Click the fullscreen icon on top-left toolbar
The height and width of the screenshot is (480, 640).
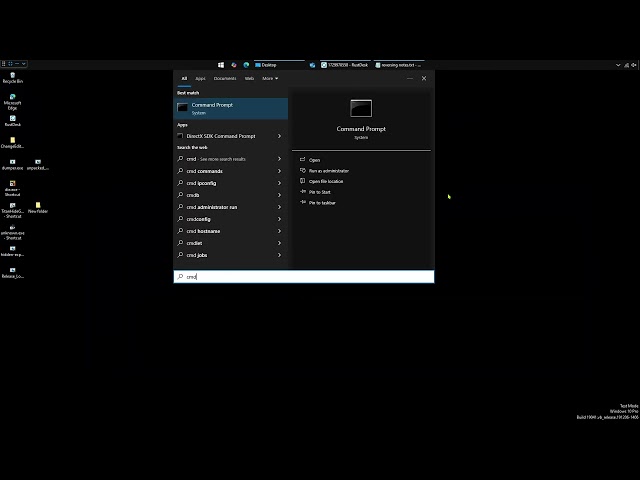pos(11,64)
